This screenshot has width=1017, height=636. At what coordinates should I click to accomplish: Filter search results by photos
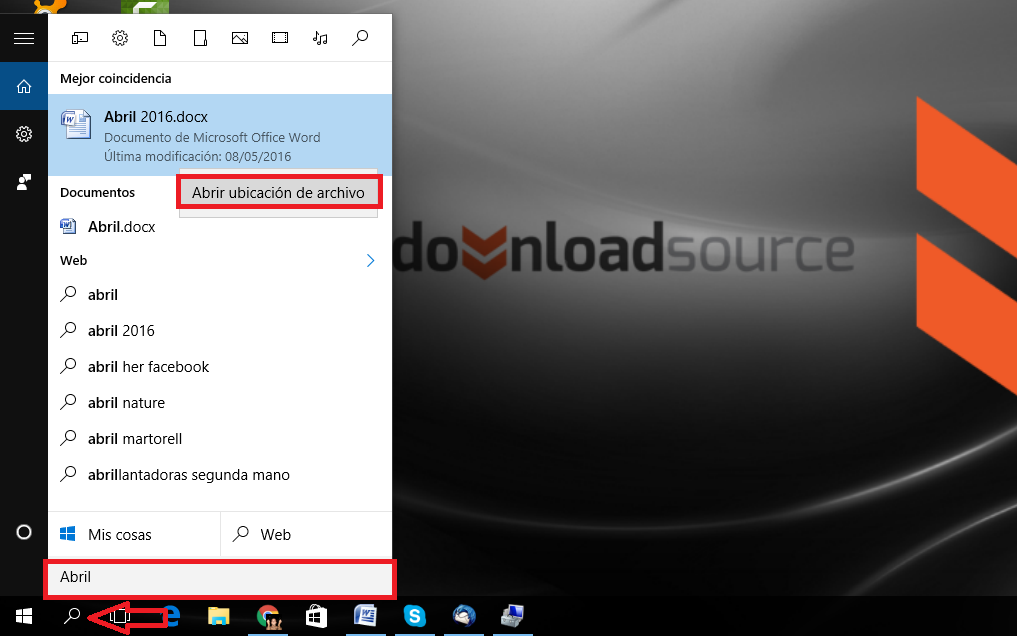coord(240,38)
